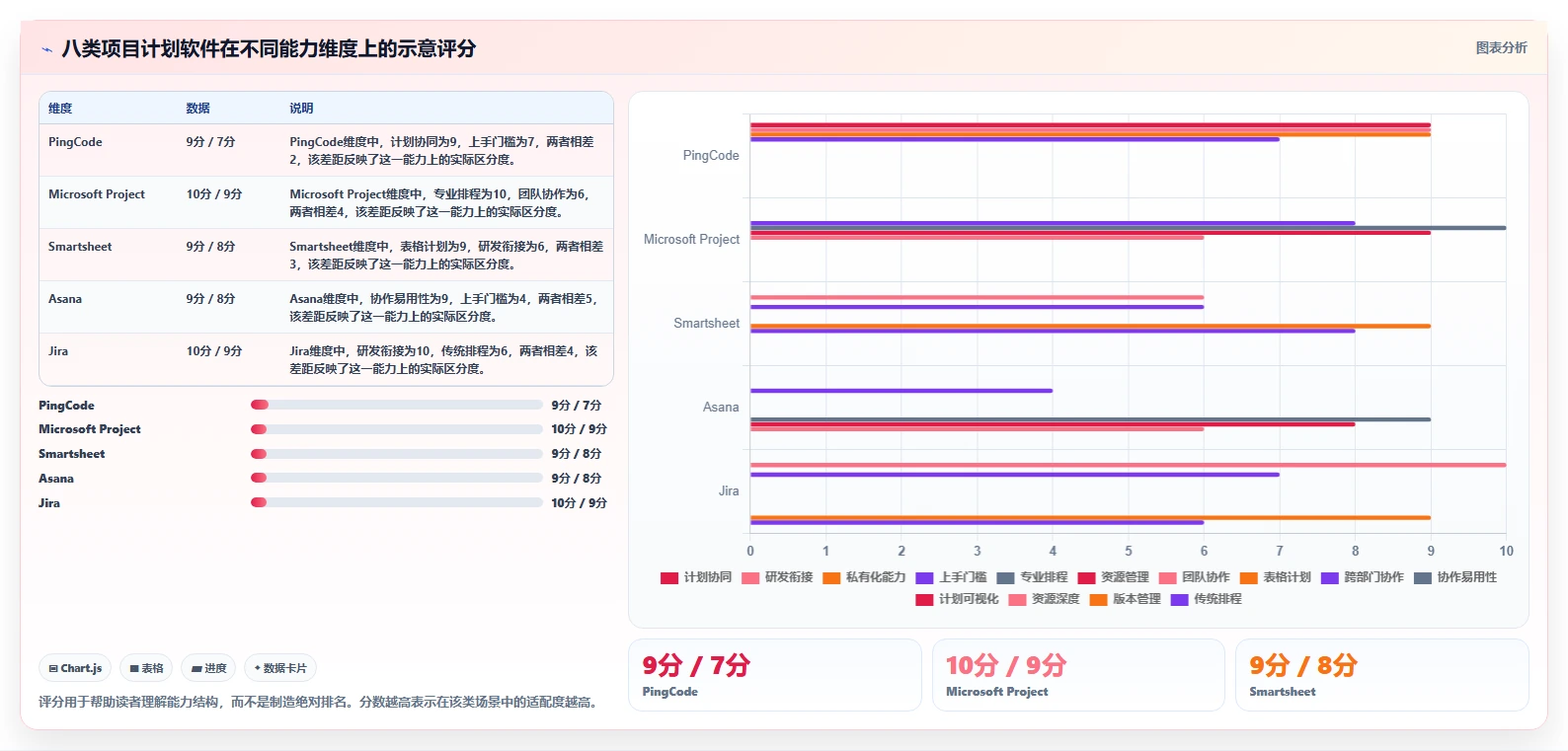Image resolution: width=1568 pixels, height=751 pixels.
Task: Toggle the 传统排程 legend entry
Action: [x=1206, y=599]
